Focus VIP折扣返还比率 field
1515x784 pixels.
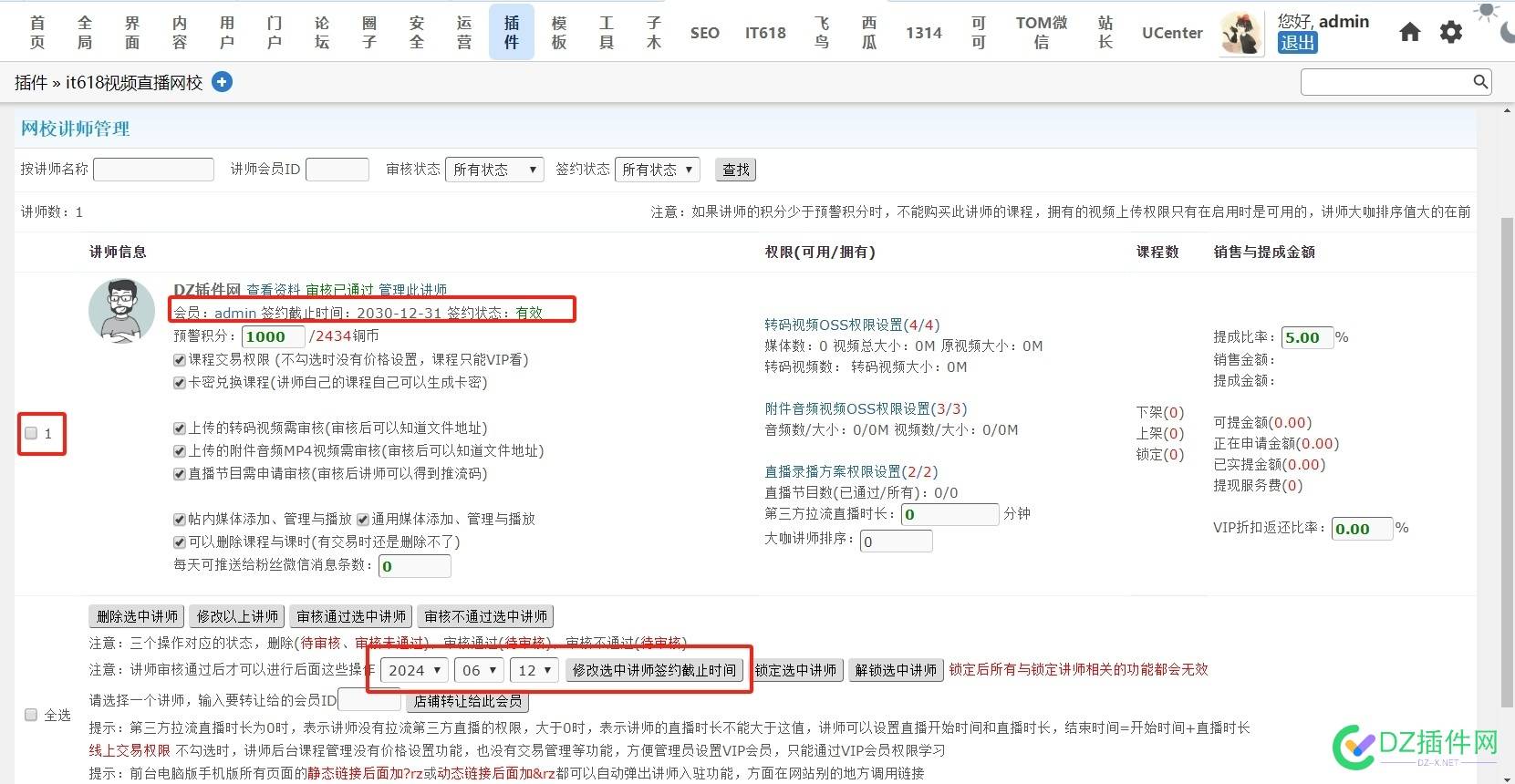pyautogui.click(x=1363, y=529)
